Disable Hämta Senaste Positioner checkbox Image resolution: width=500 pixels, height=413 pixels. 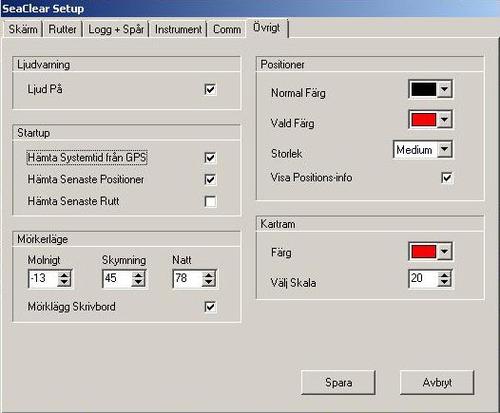coord(210,179)
